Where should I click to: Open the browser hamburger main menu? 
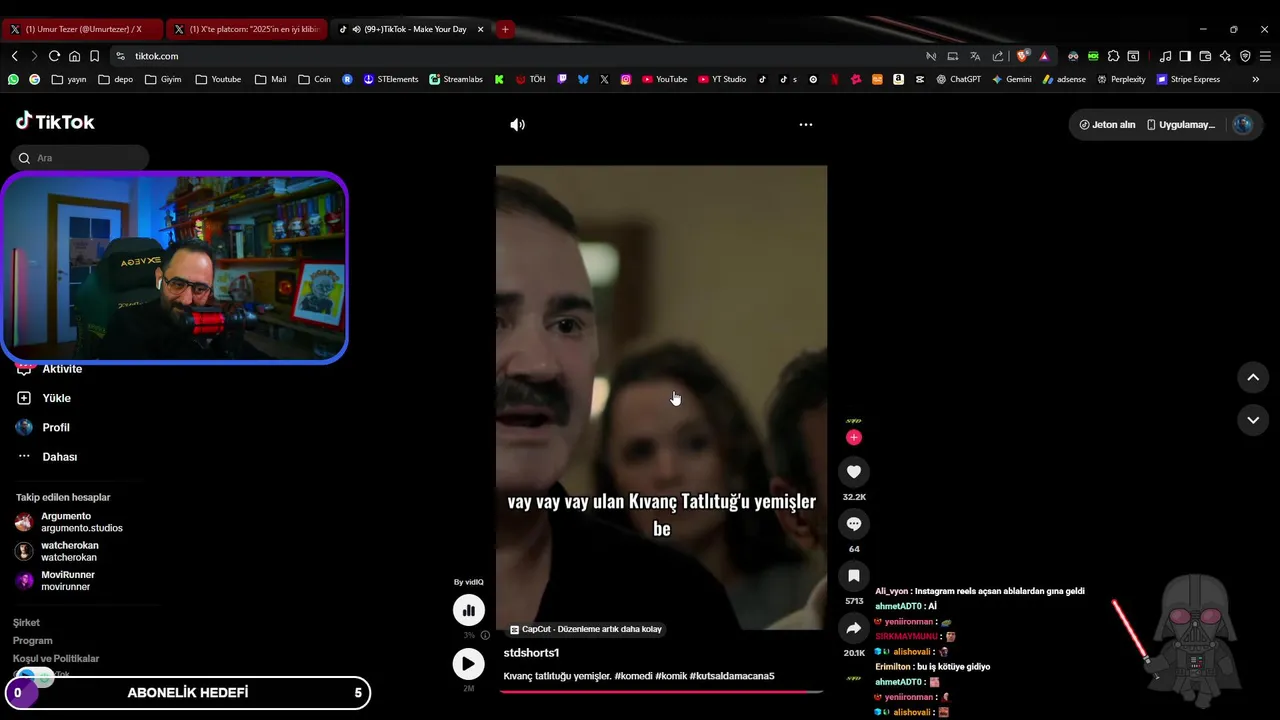click(1265, 56)
